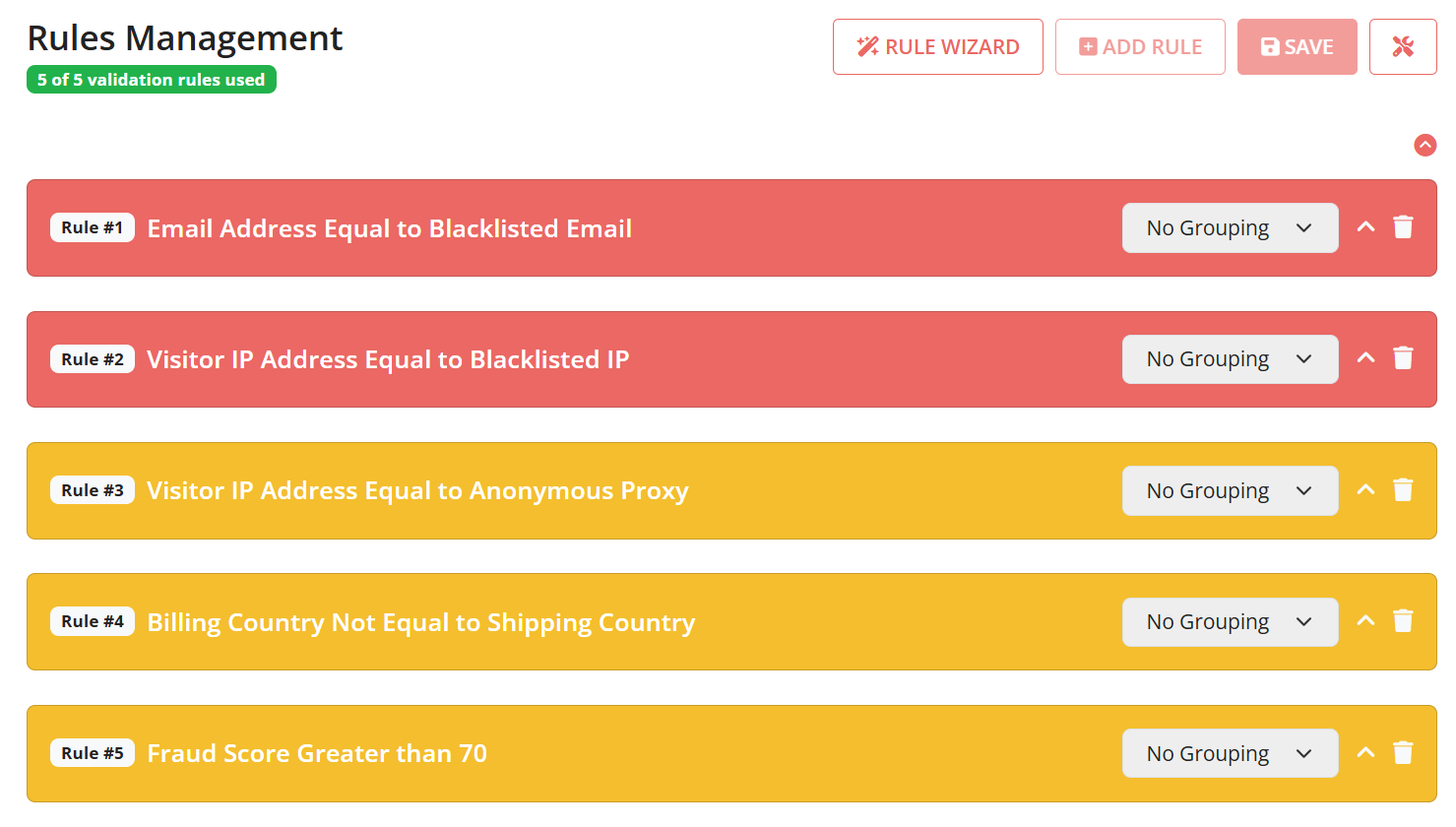Click trash icon for Blacklisted IP rule

[1403, 358]
